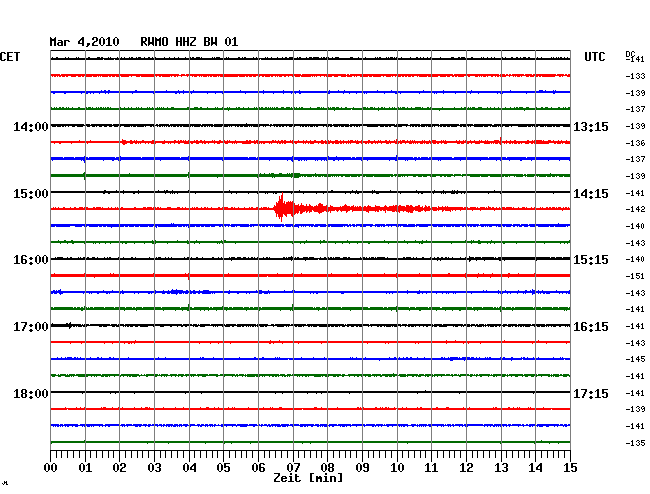Click the DC offset value -135

635,443
